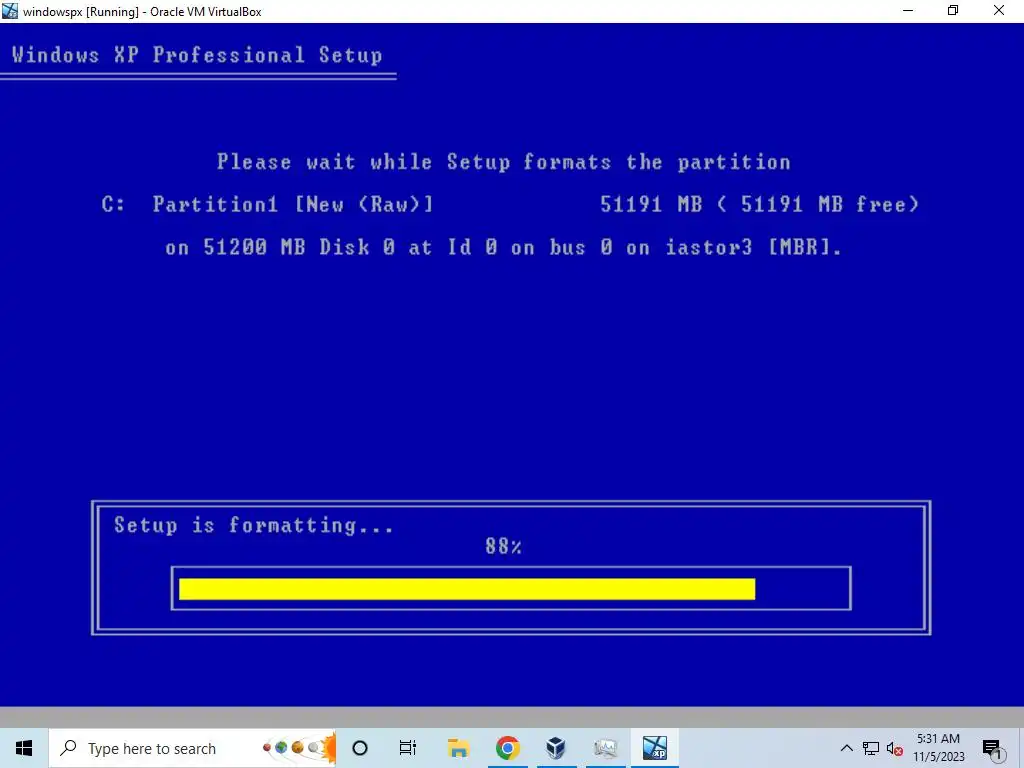Viewport: 1024px width, 768px height.
Task: Open the clock showing 5:31 AM
Action: (938, 748)
